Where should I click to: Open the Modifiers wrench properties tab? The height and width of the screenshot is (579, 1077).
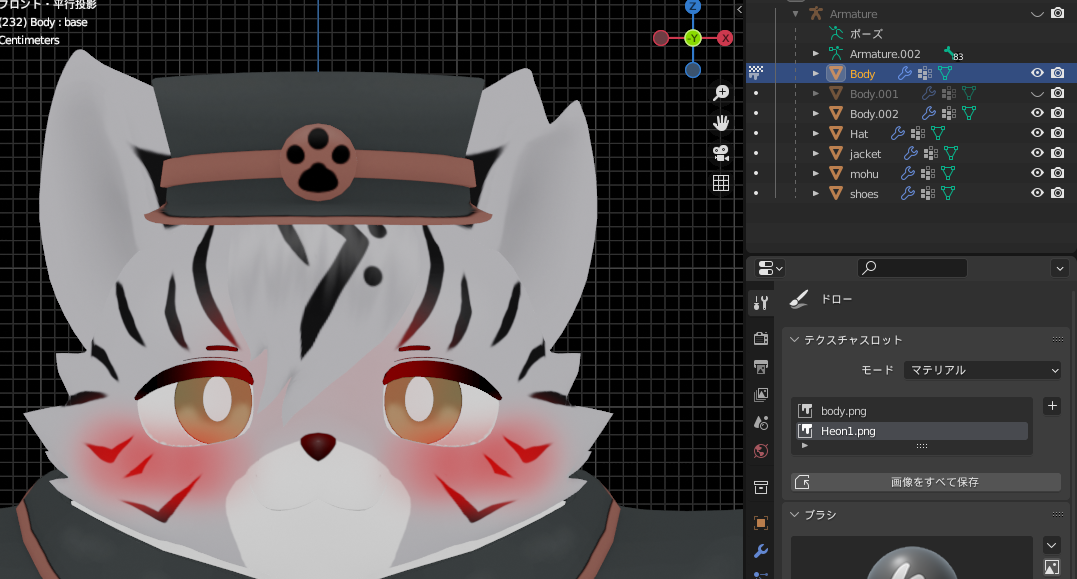coord(760,551)
